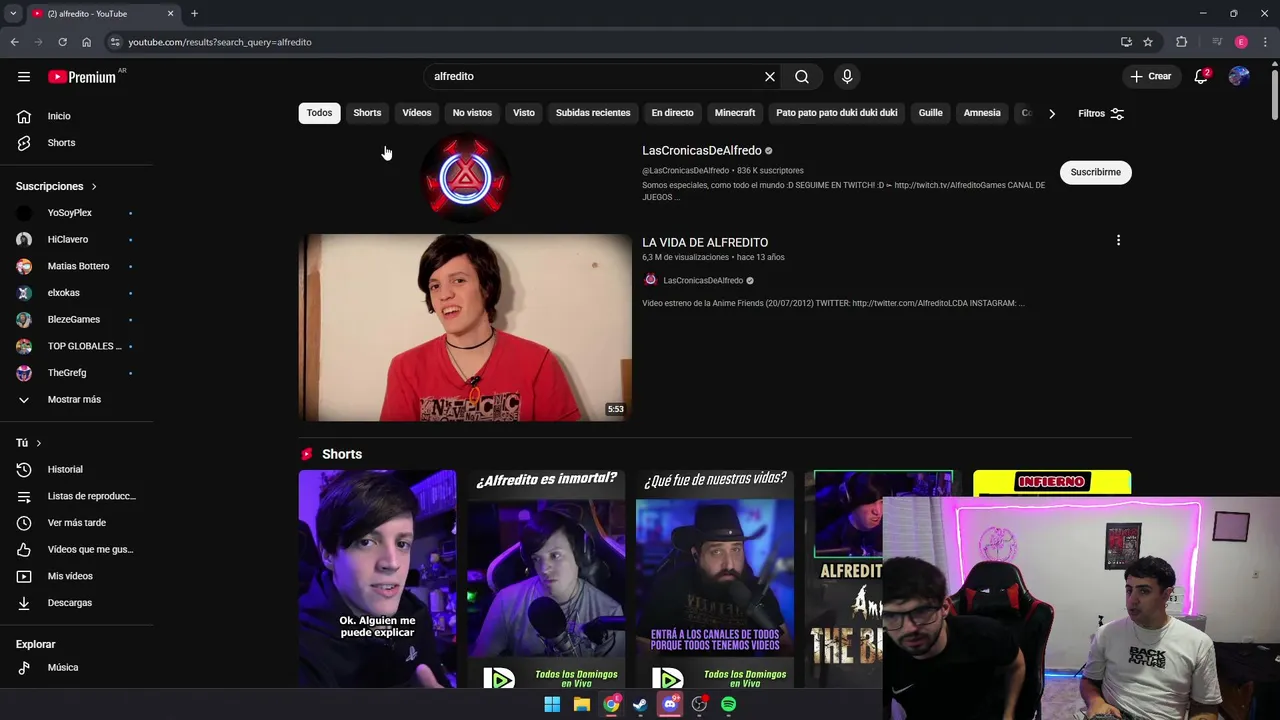
Task: Click the Chrome address bar URL
Action: point(220,42)
